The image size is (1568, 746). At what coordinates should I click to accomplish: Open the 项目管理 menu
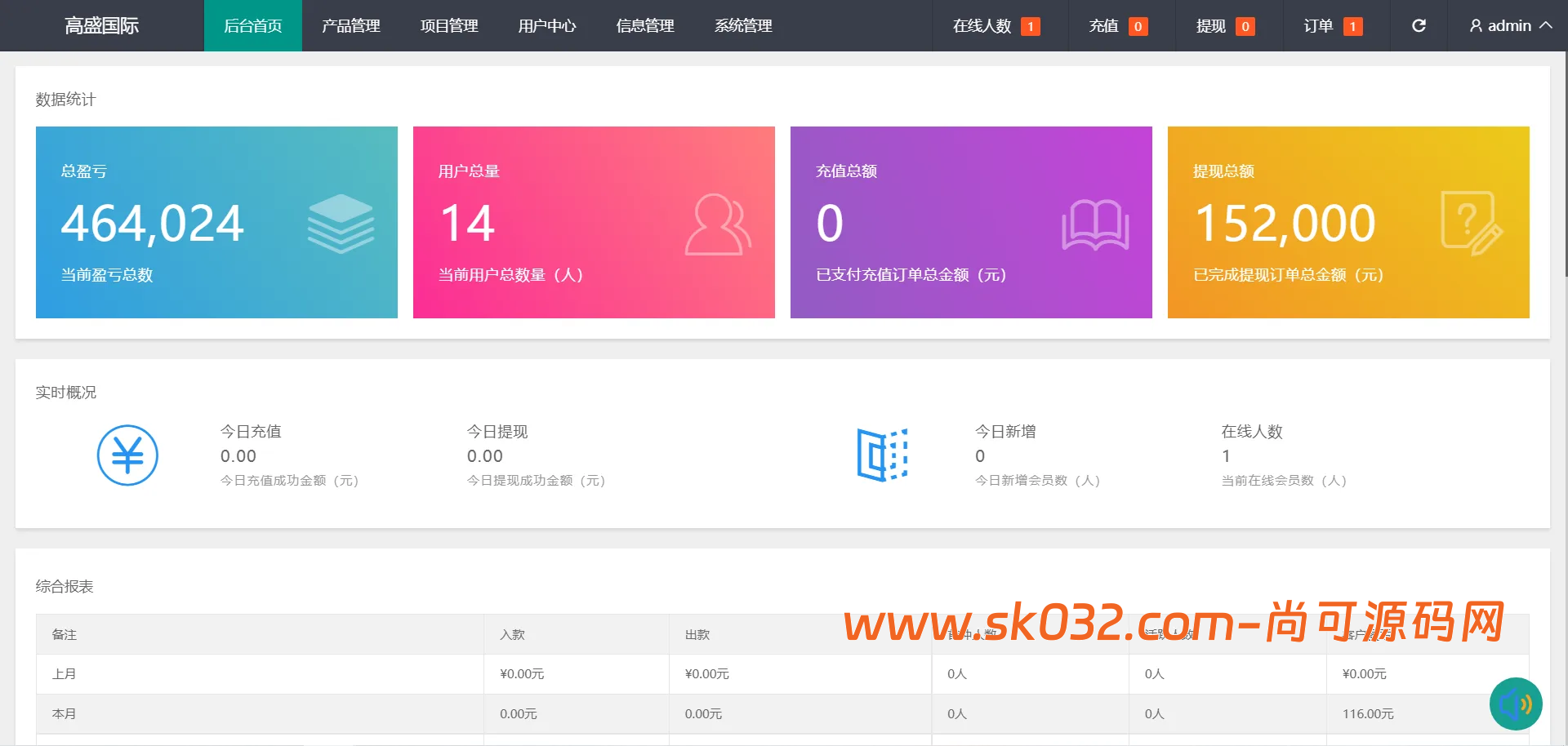[449, 26]
